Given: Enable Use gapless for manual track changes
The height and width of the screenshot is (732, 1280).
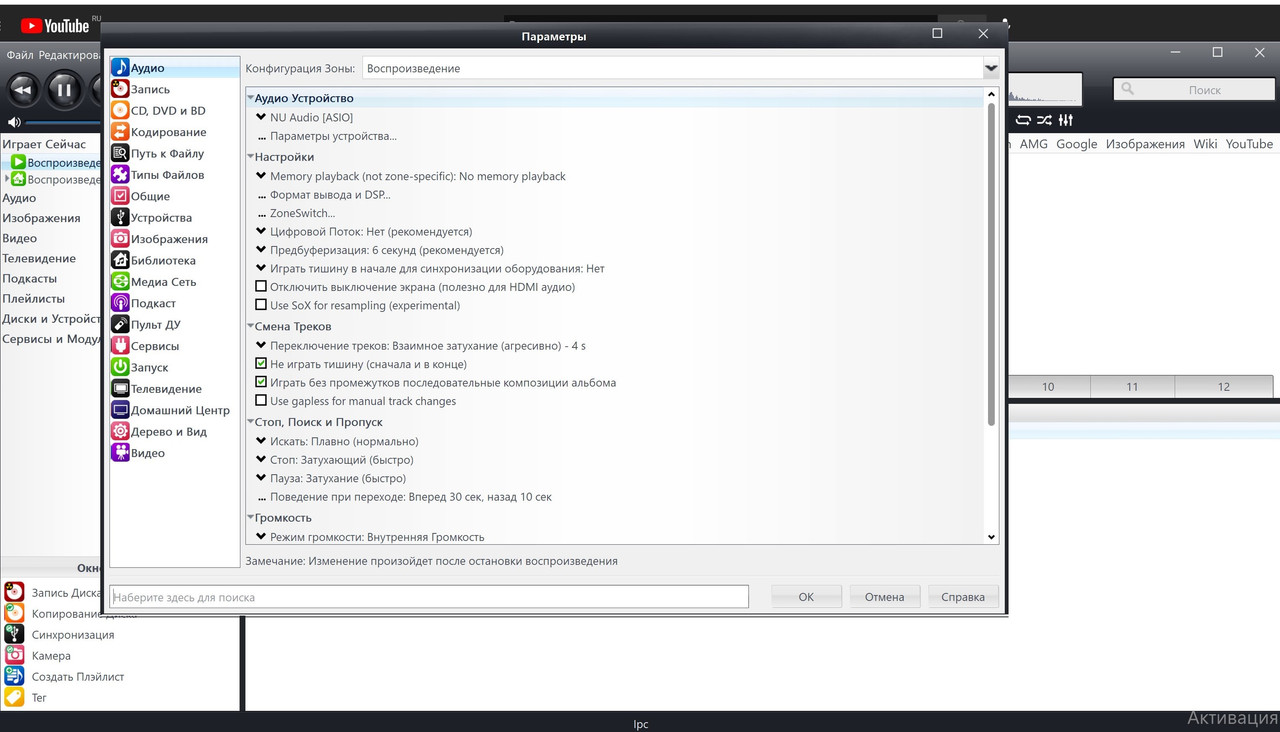Looking at the screenshot, I should (261, 401).
